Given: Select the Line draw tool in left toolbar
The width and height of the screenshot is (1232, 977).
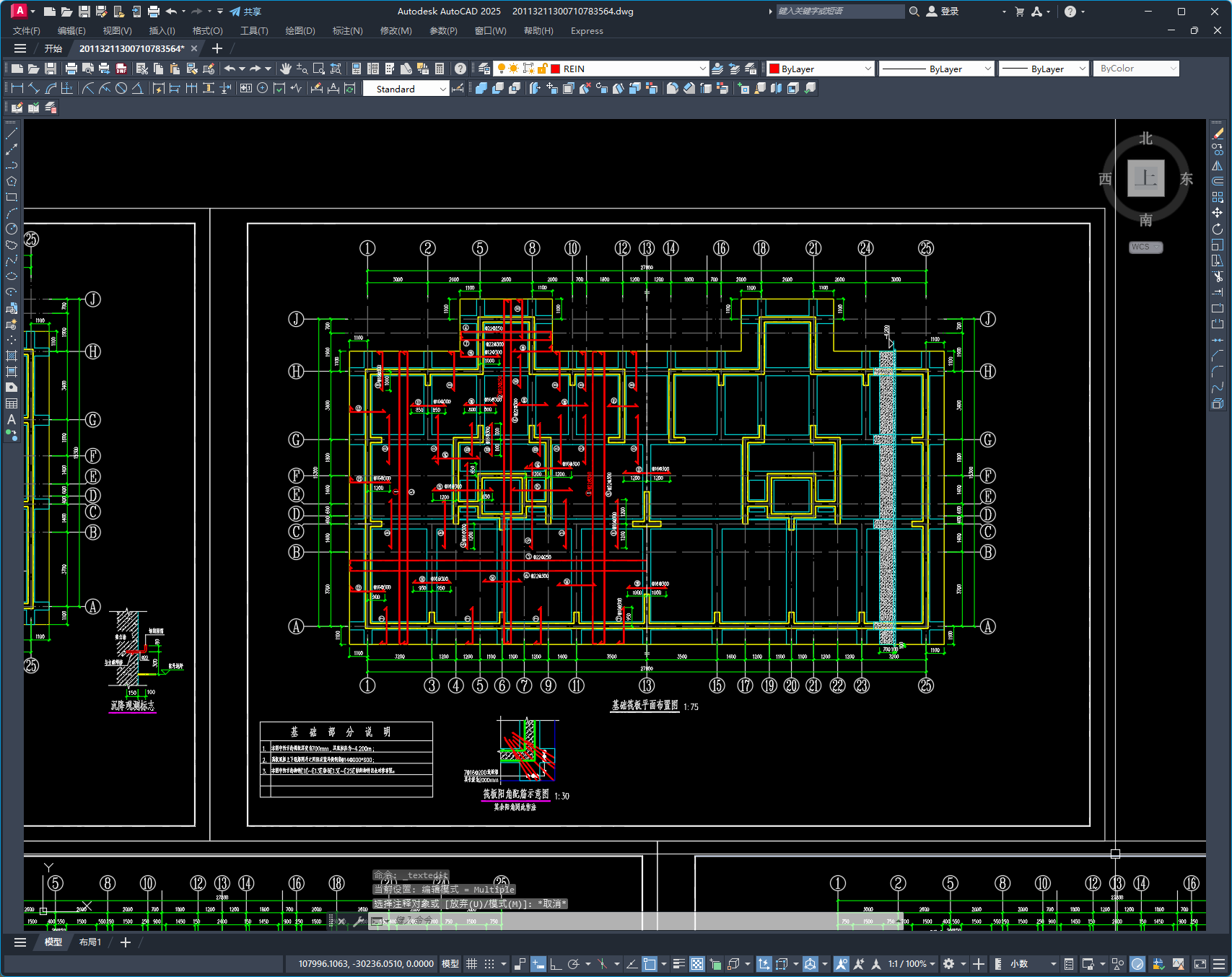Looking at the screenshot, I should (x=12, y=133).
